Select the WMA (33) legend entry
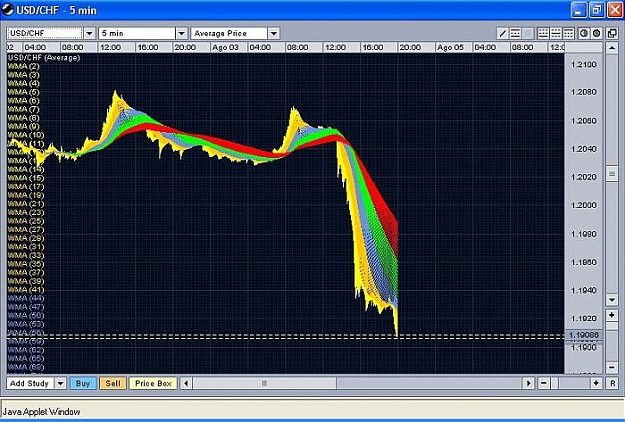The width and height of the screenshot is (625, 422). 26,255
